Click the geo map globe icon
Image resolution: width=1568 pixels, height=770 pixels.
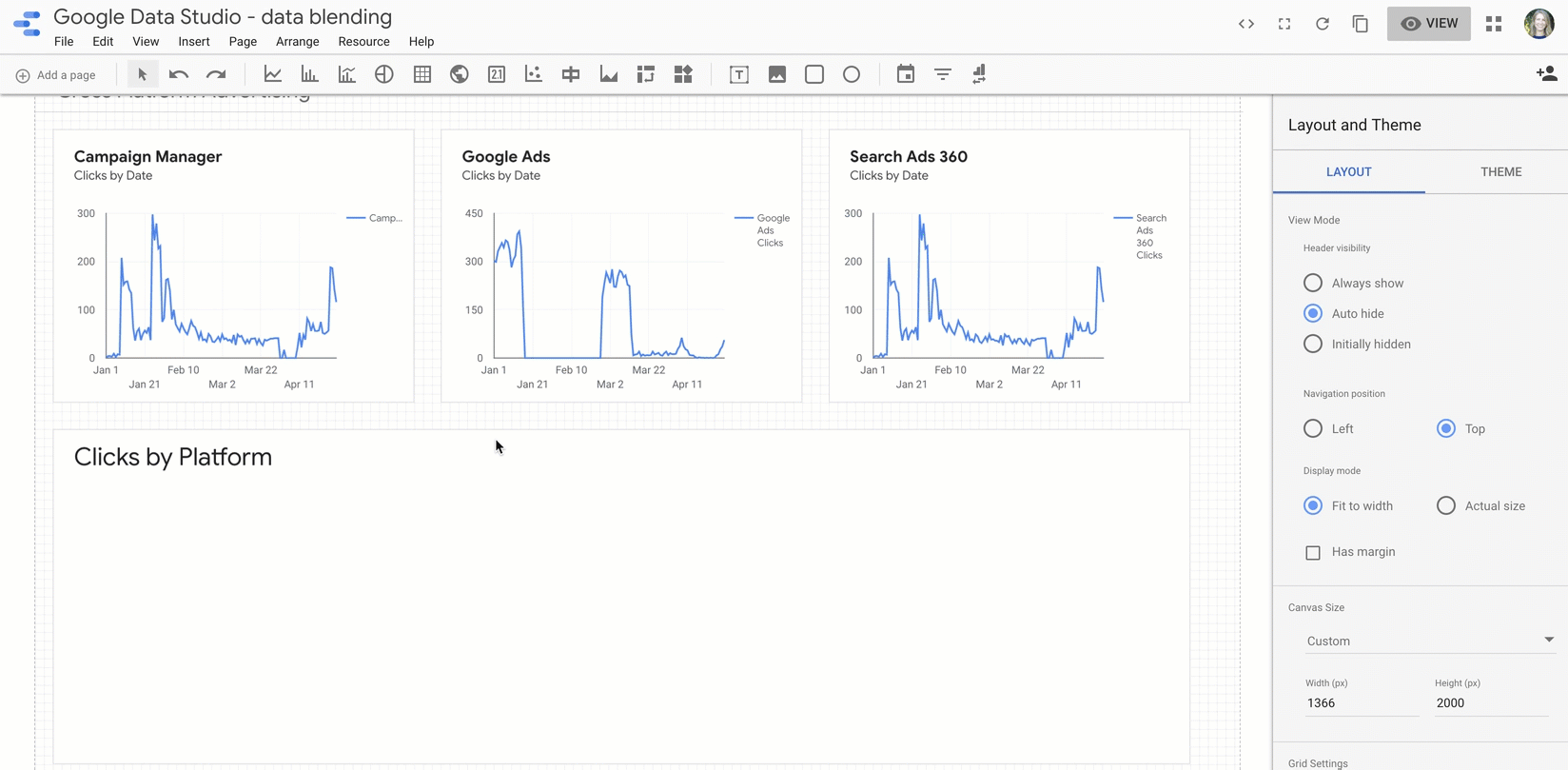click(x=460, y=74)
